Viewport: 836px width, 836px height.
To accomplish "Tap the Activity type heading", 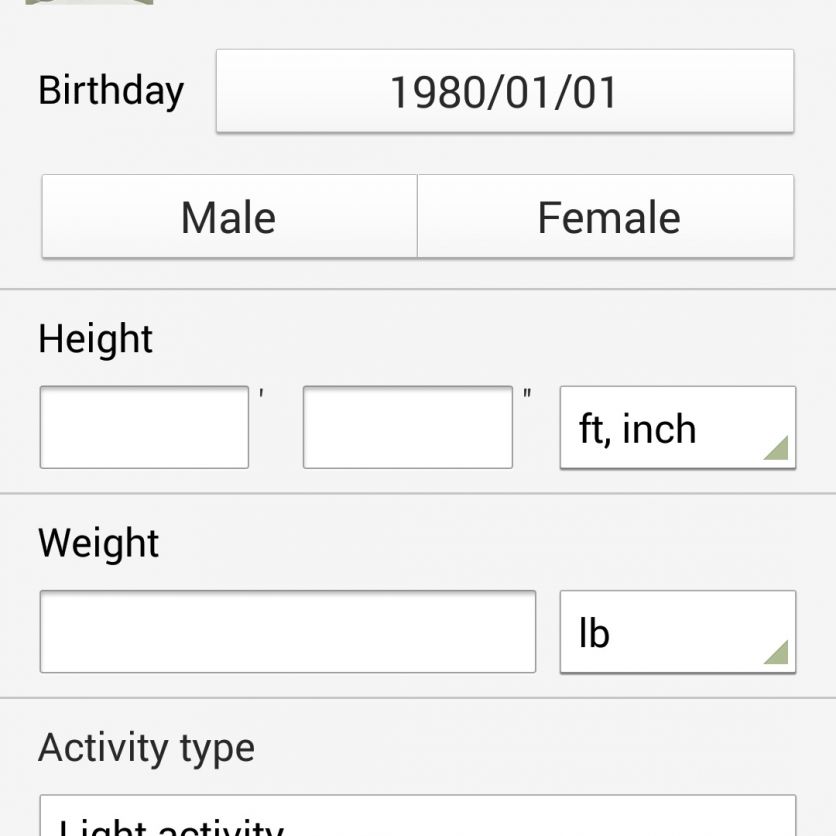I will pos(146,747).
